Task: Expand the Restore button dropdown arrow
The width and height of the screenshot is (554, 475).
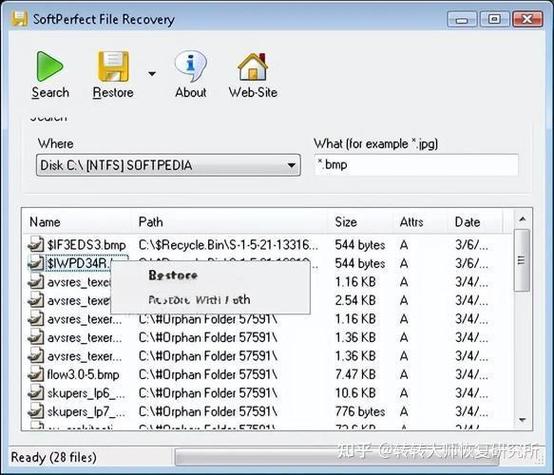Action: pyautogui.click(x=152, y=74)
